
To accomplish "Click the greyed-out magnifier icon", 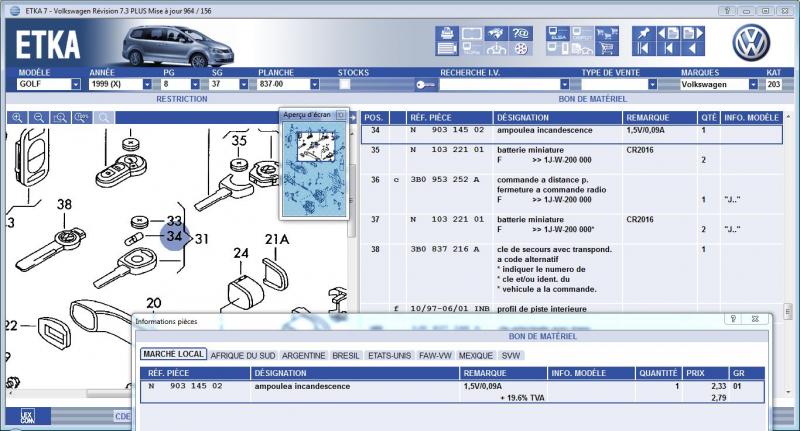I will tap(104, 118).
